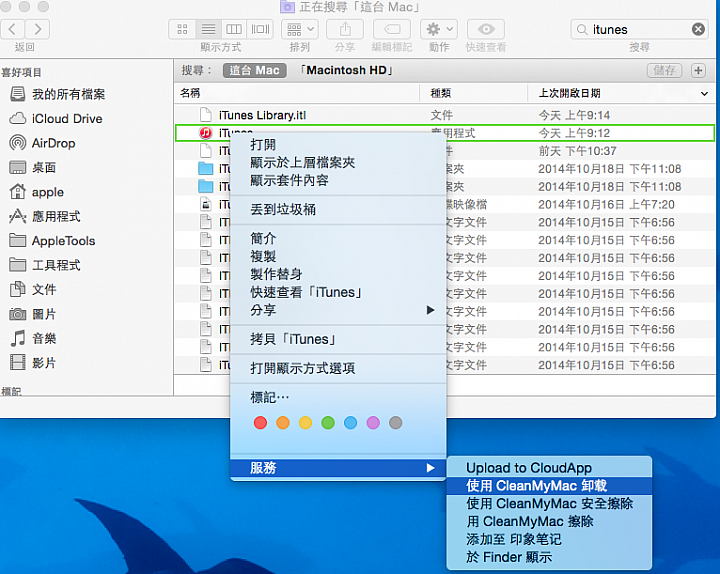The width and height of the screenshot is (720, 574).
Task: Choose Upload to CloudApp service
Action: pyautogui.click(x=549, y=468)
